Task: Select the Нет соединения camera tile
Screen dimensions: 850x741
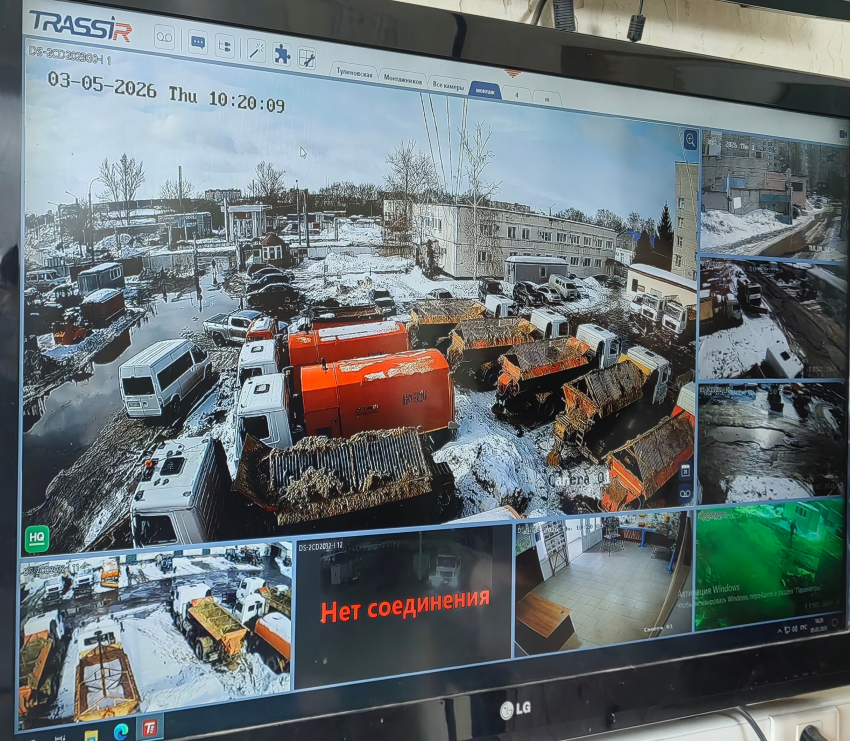Action: (x=404, y=604)
